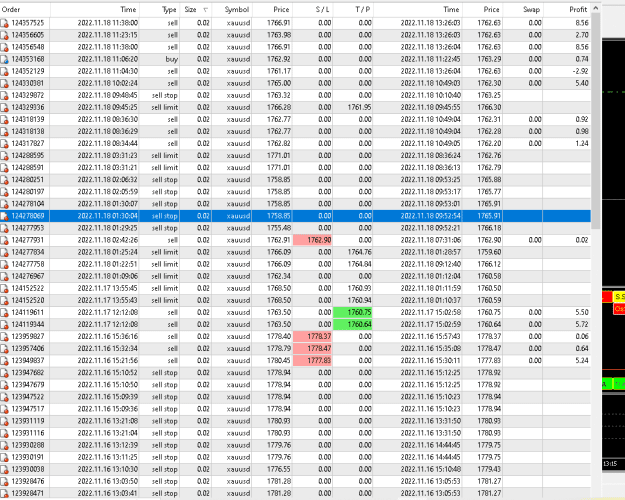Click the order icon for order 124352129
Viewport: 625px width, 500px height.
[4, 71]
